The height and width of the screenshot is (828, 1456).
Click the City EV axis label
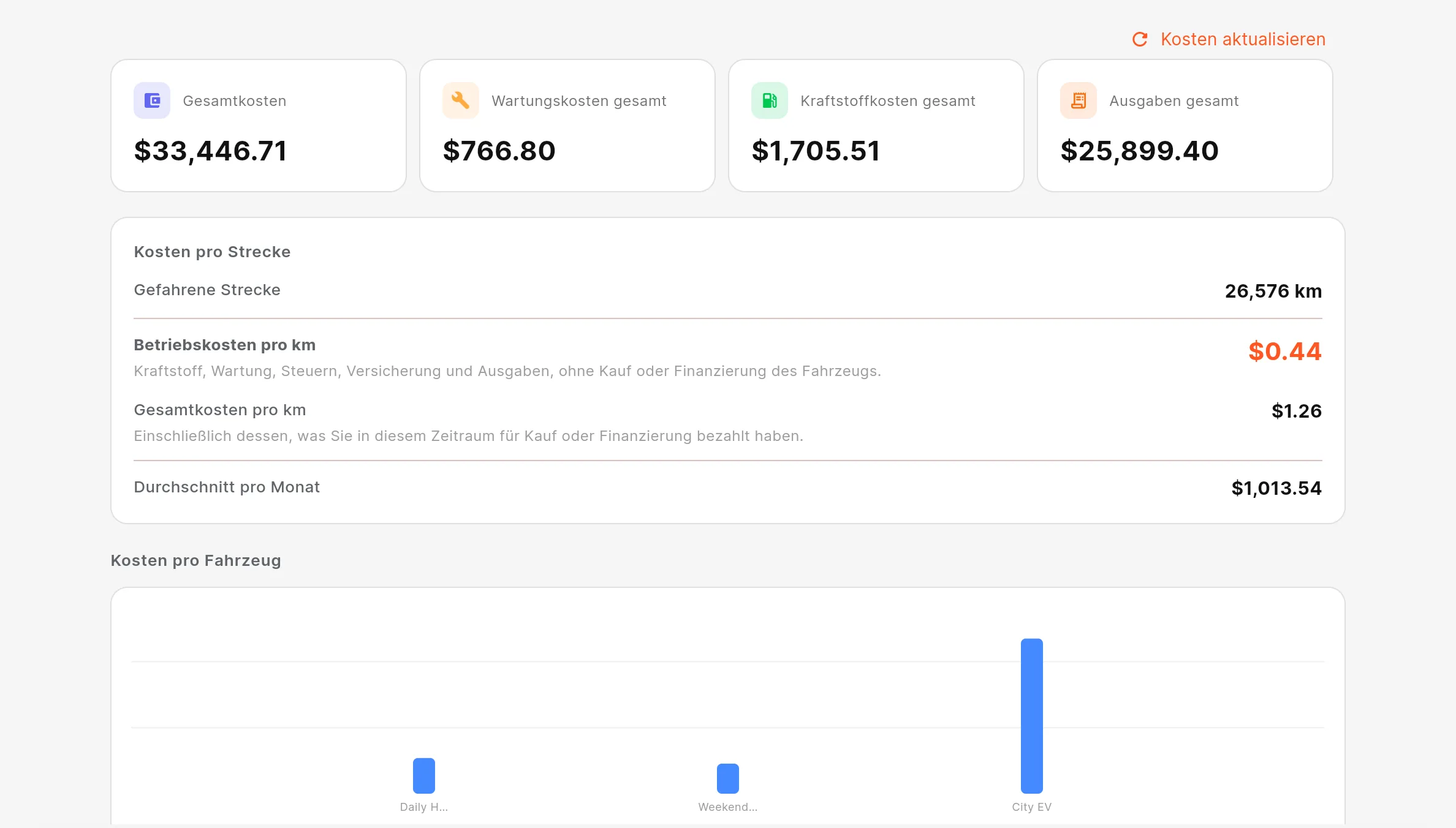[x=1032, y=807]
